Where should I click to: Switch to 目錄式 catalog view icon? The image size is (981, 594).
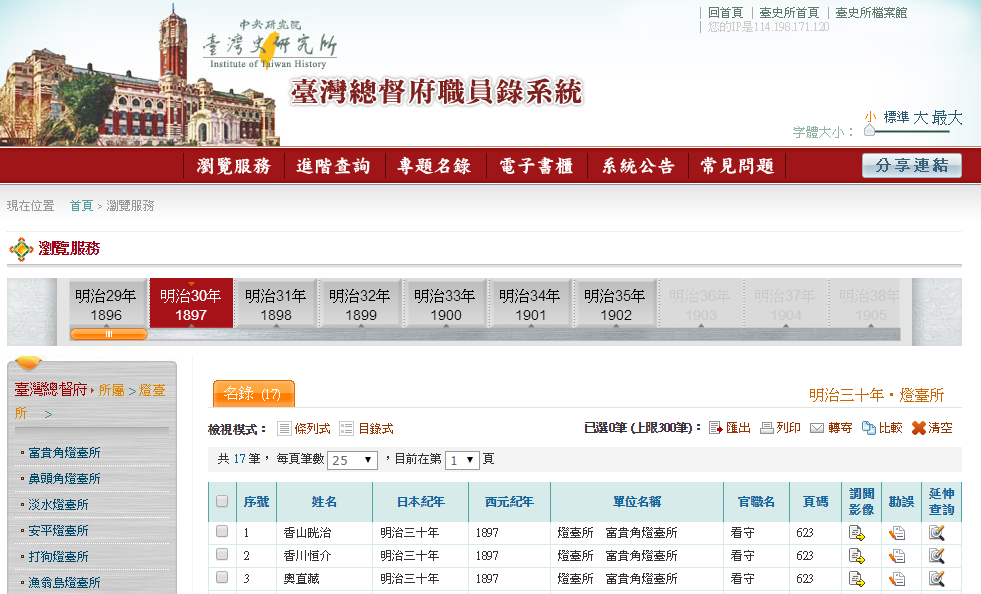[346, 429]
